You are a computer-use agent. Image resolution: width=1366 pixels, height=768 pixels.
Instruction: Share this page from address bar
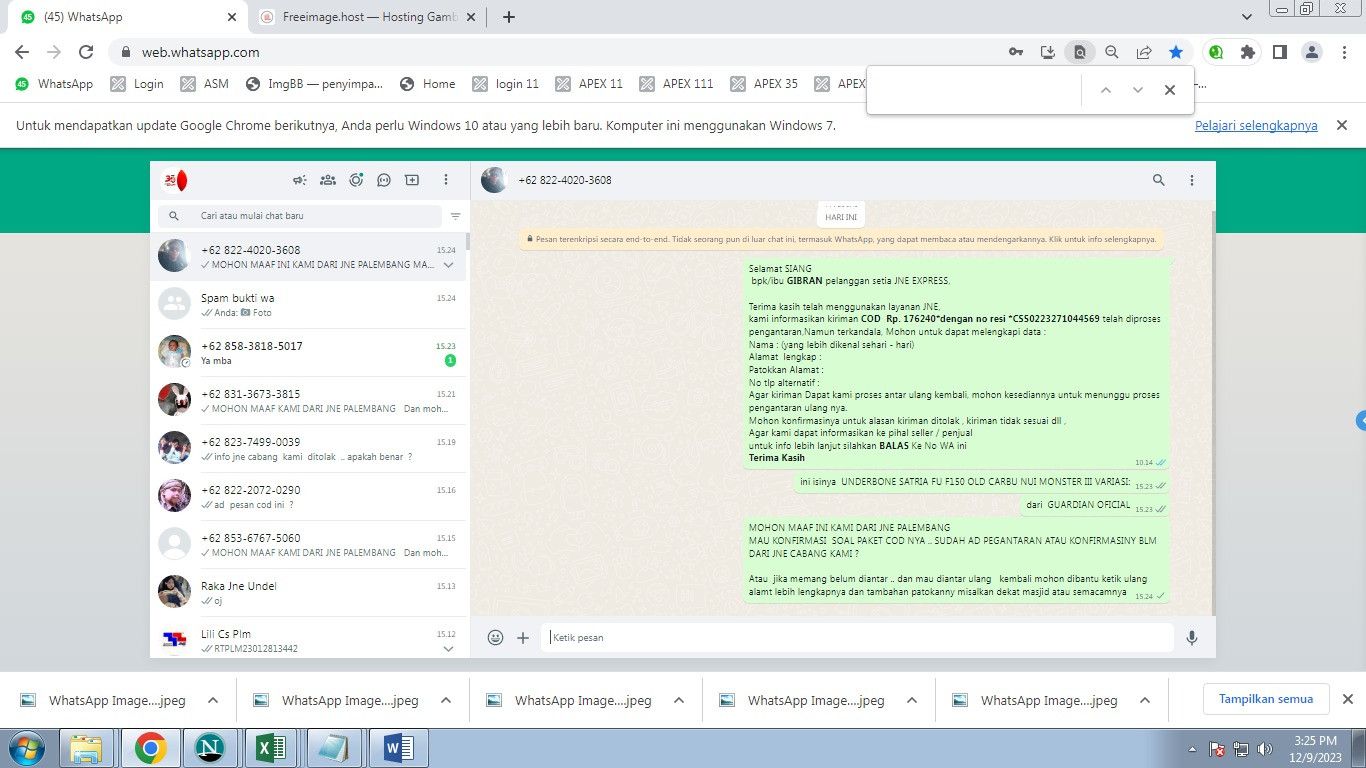point(1144,52)
